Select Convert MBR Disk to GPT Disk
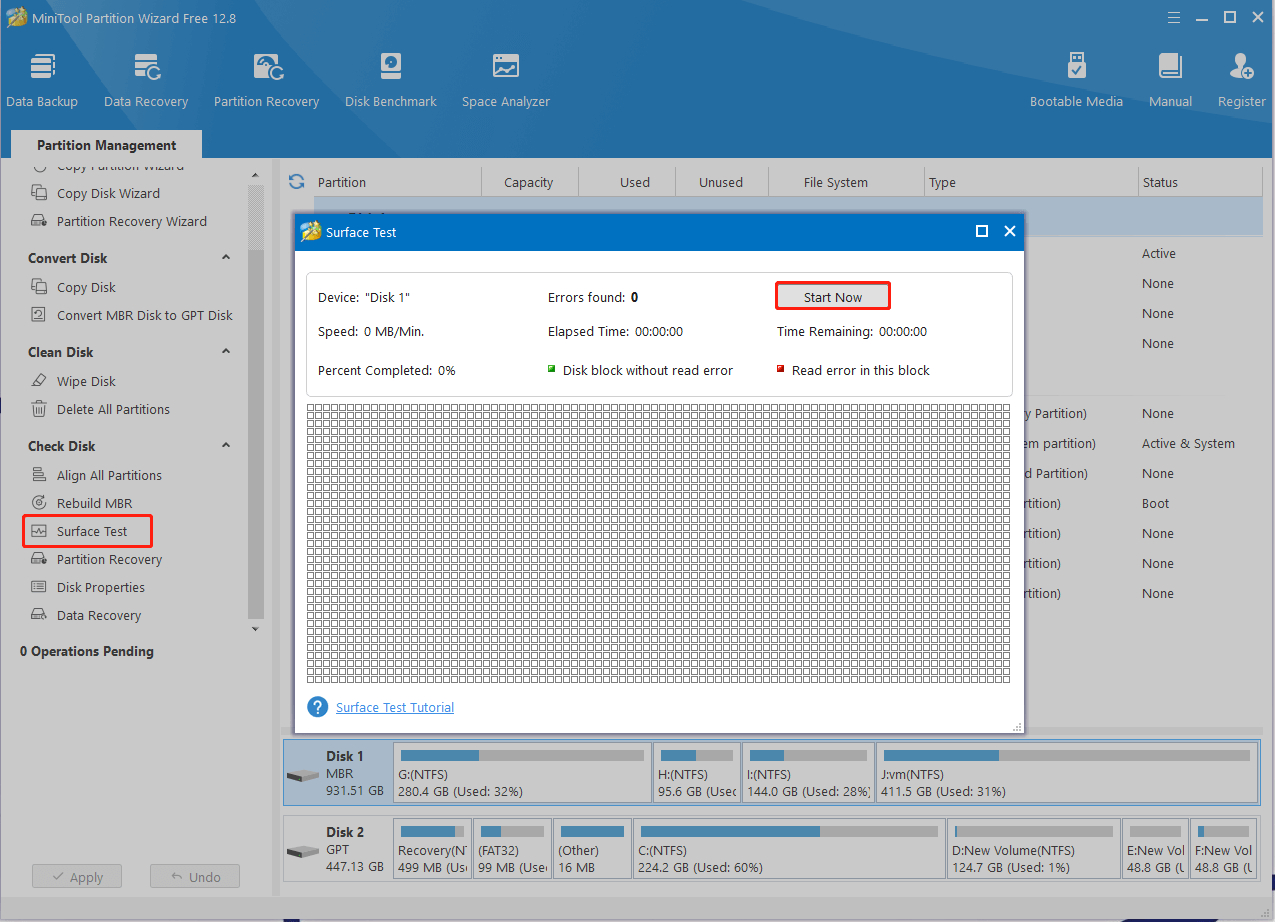This screenshot has width=1275, height=922. pos(144,316)
